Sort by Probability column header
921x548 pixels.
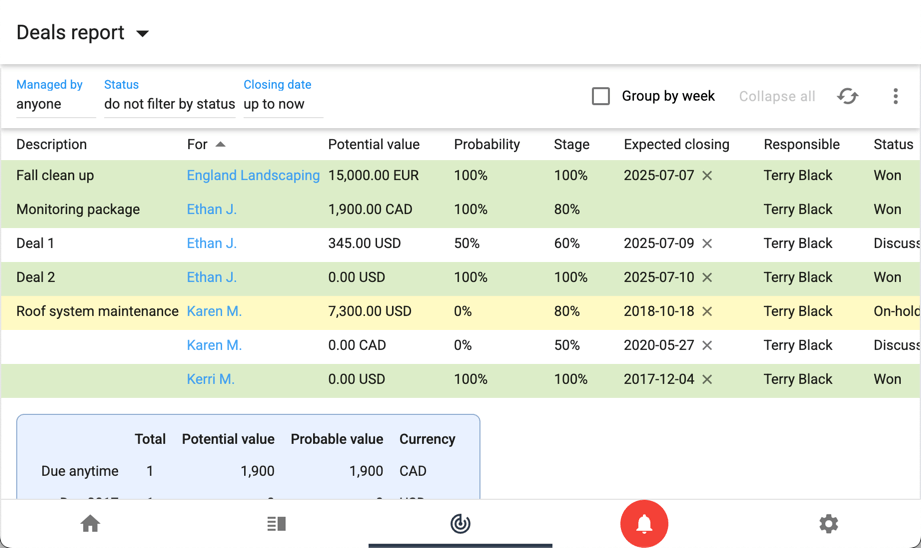click(487, 144)
